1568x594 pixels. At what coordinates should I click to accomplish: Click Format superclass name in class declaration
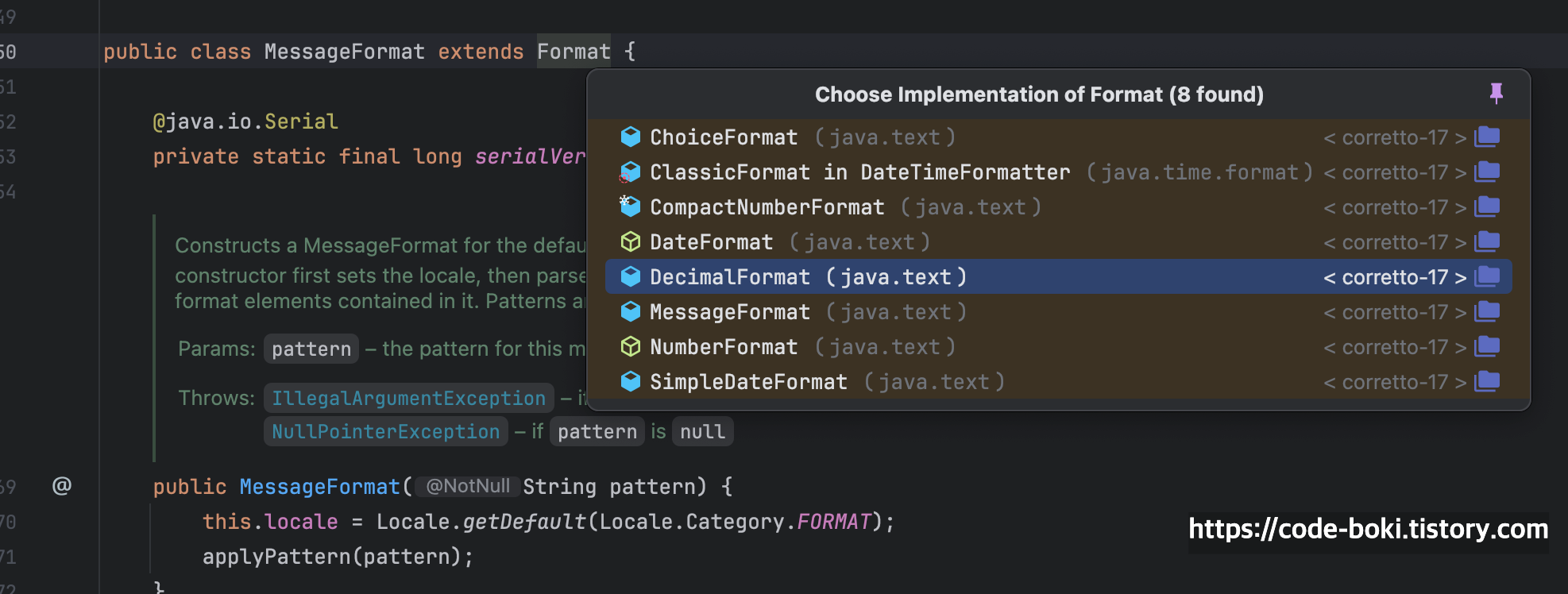574,52
